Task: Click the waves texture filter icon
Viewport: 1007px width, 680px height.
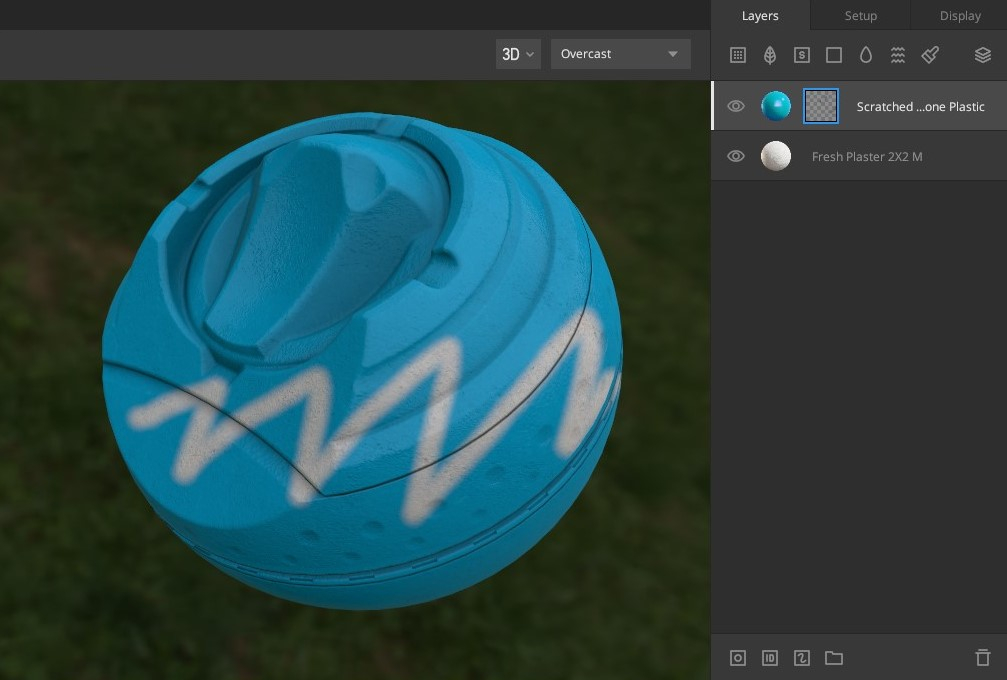Action: pyautogui.click(x=897, y=55)
